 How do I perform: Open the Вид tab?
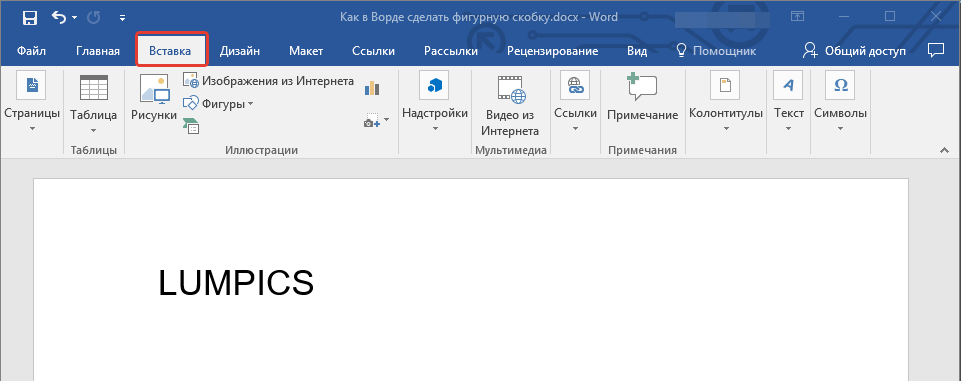pyautogui.click(x=637, y=51)
